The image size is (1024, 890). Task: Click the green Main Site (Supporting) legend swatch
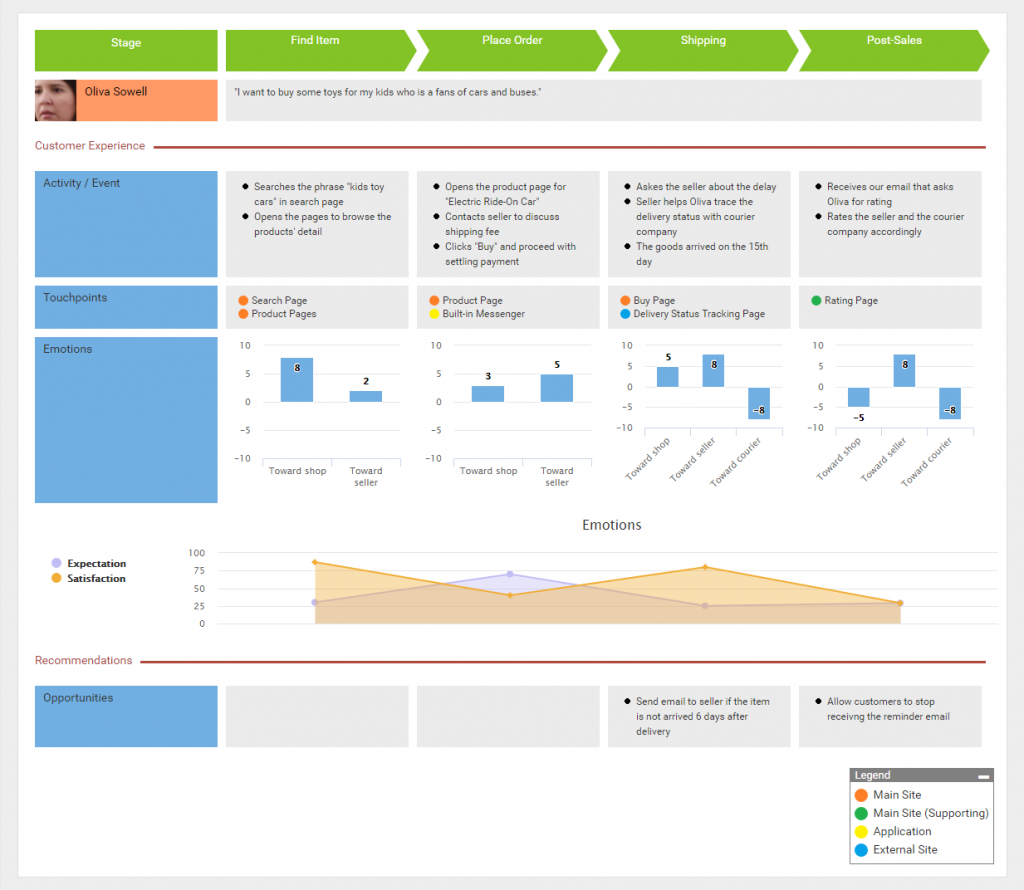click(x=861, y=813)
